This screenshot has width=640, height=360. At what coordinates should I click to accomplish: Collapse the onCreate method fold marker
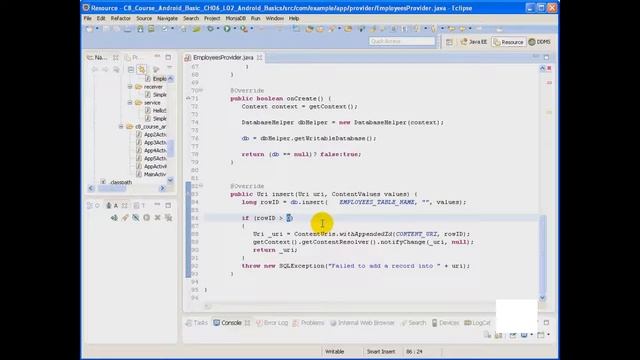(201, 90)
